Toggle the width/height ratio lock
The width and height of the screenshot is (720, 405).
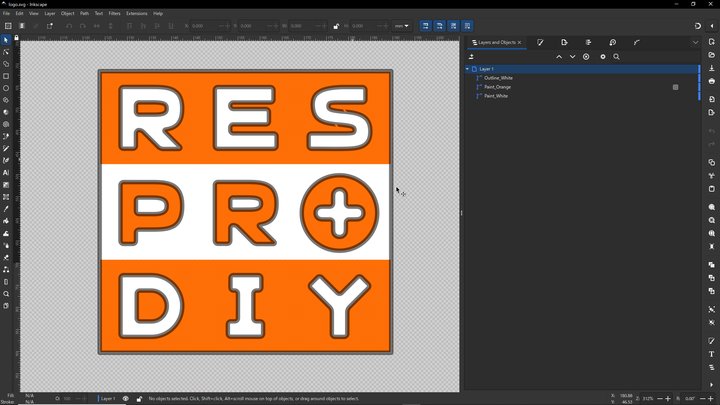click(x=336, y=26)
